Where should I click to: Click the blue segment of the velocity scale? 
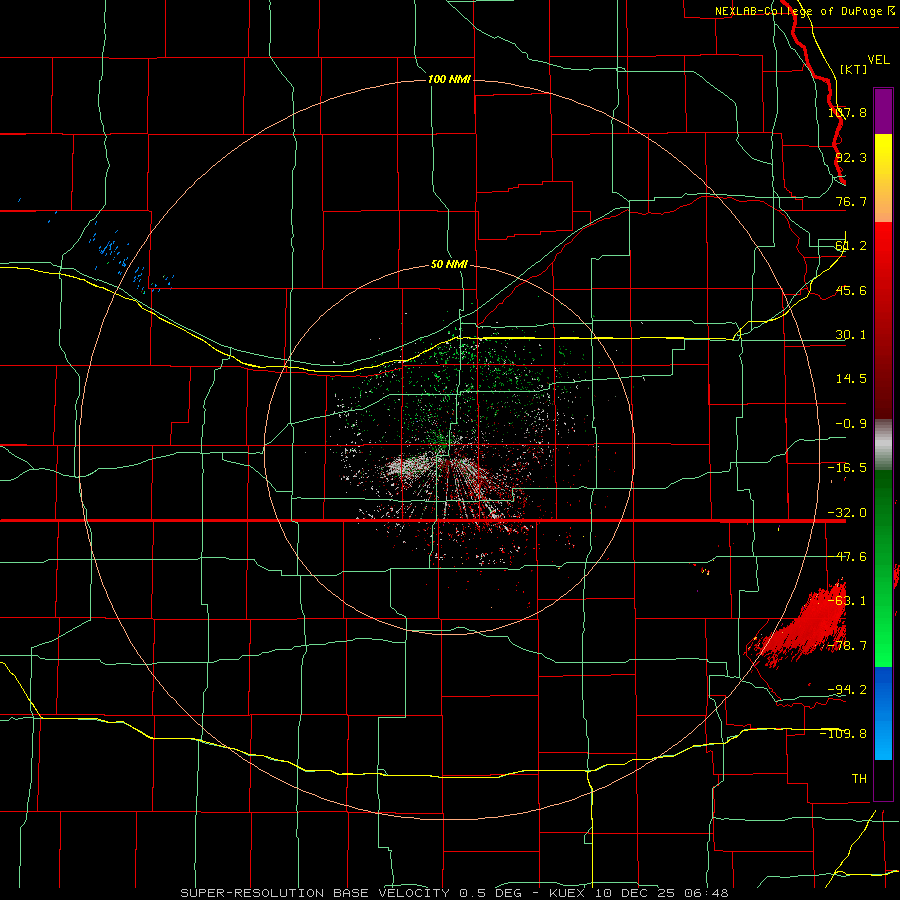click(x=883, y=713)
